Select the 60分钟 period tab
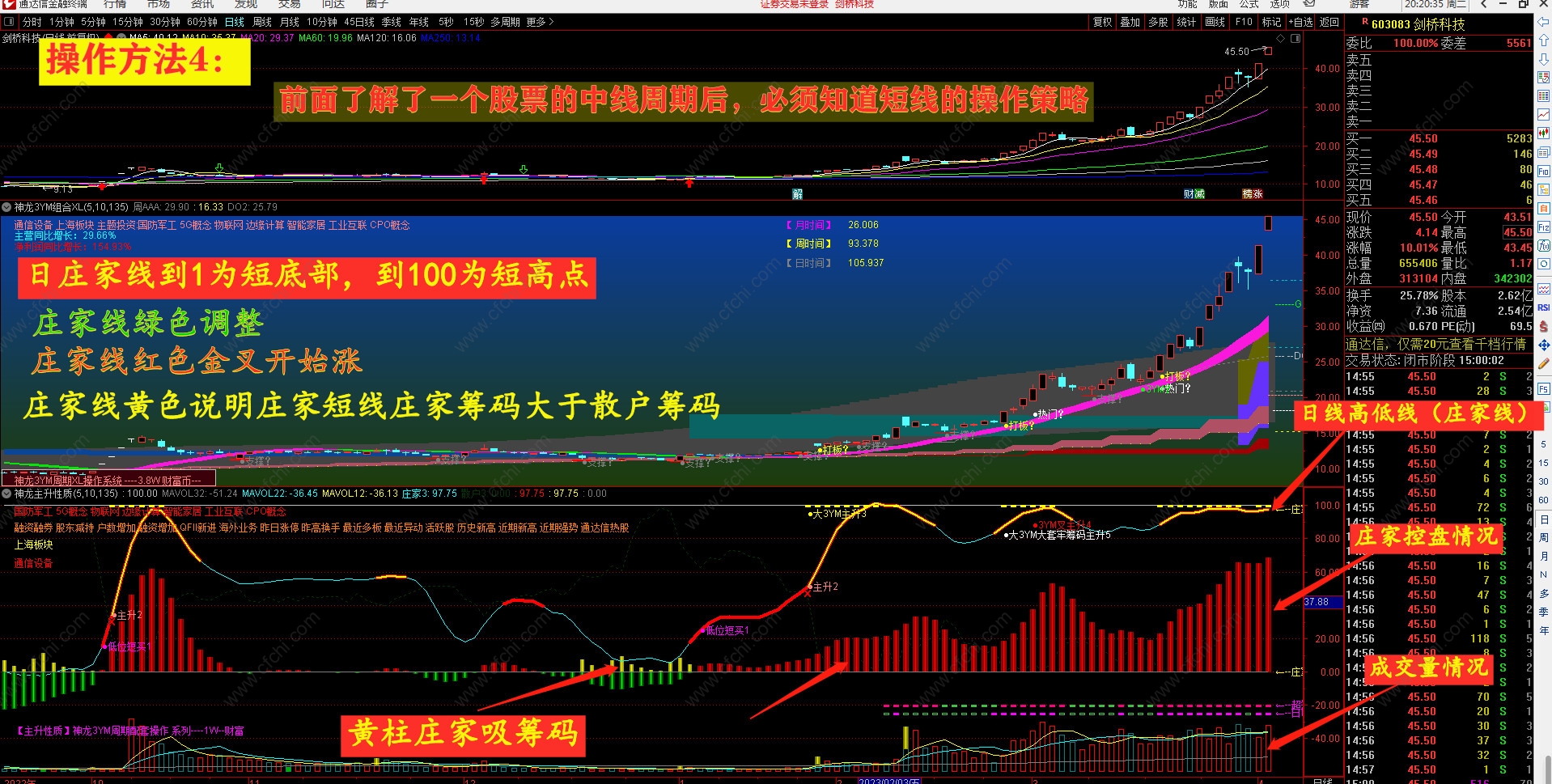Image resolution: width=1552 pixels, height=784 pixels. (202, 22)
